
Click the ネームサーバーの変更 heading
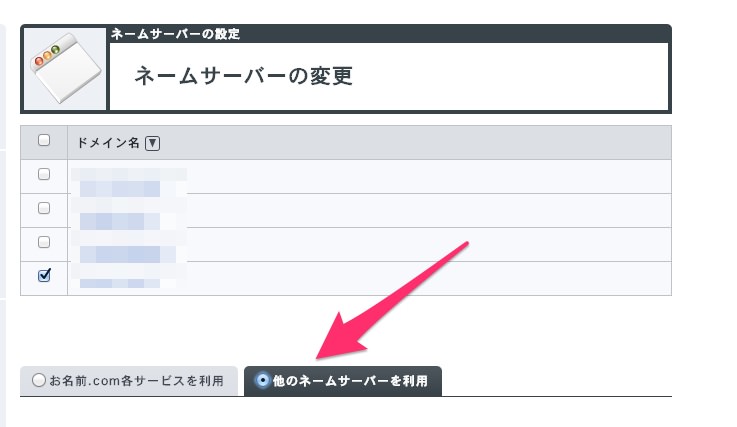tap(243, 76)
